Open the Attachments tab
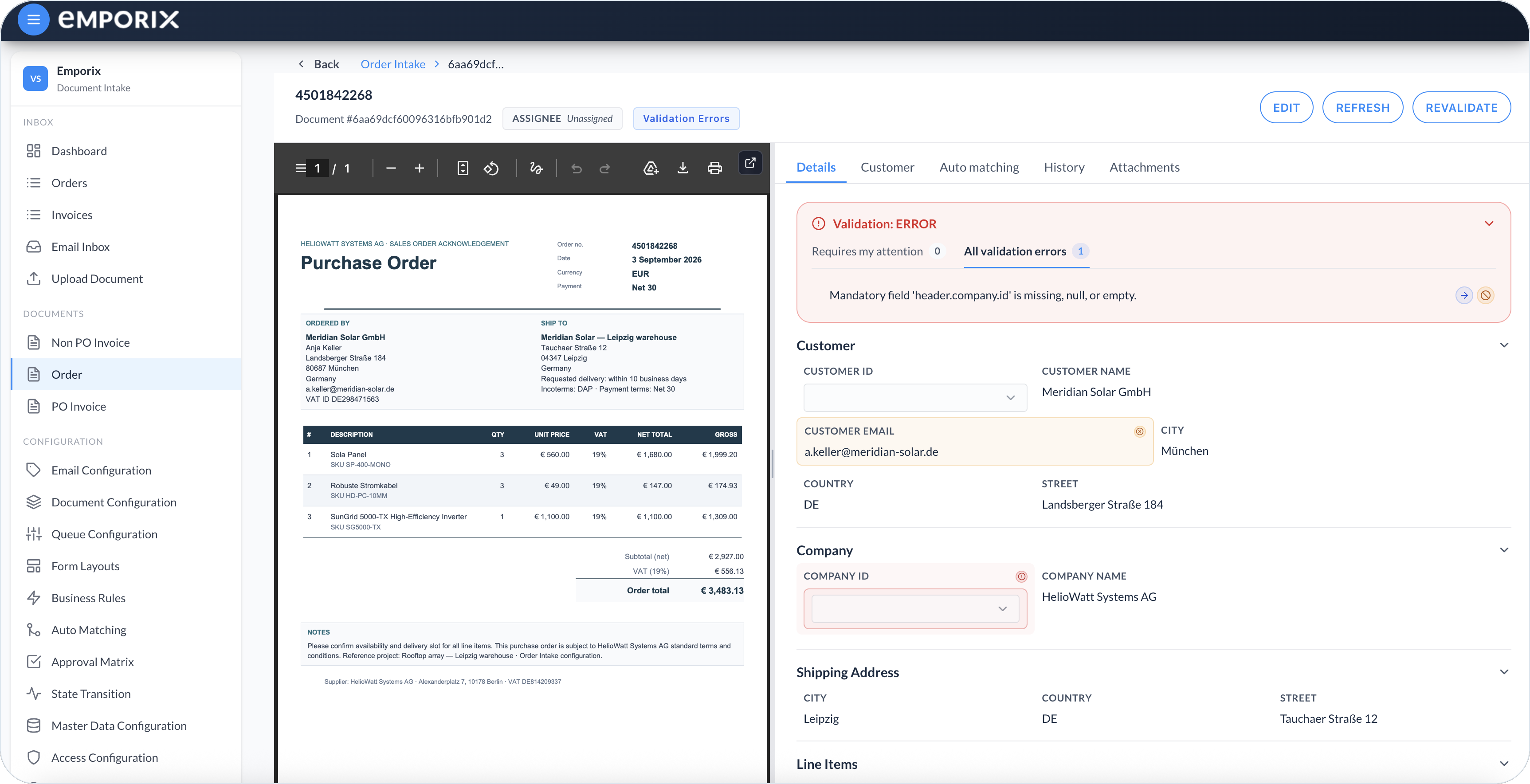The height and width of the screenshot is (784, 1530). [1144, 168]
